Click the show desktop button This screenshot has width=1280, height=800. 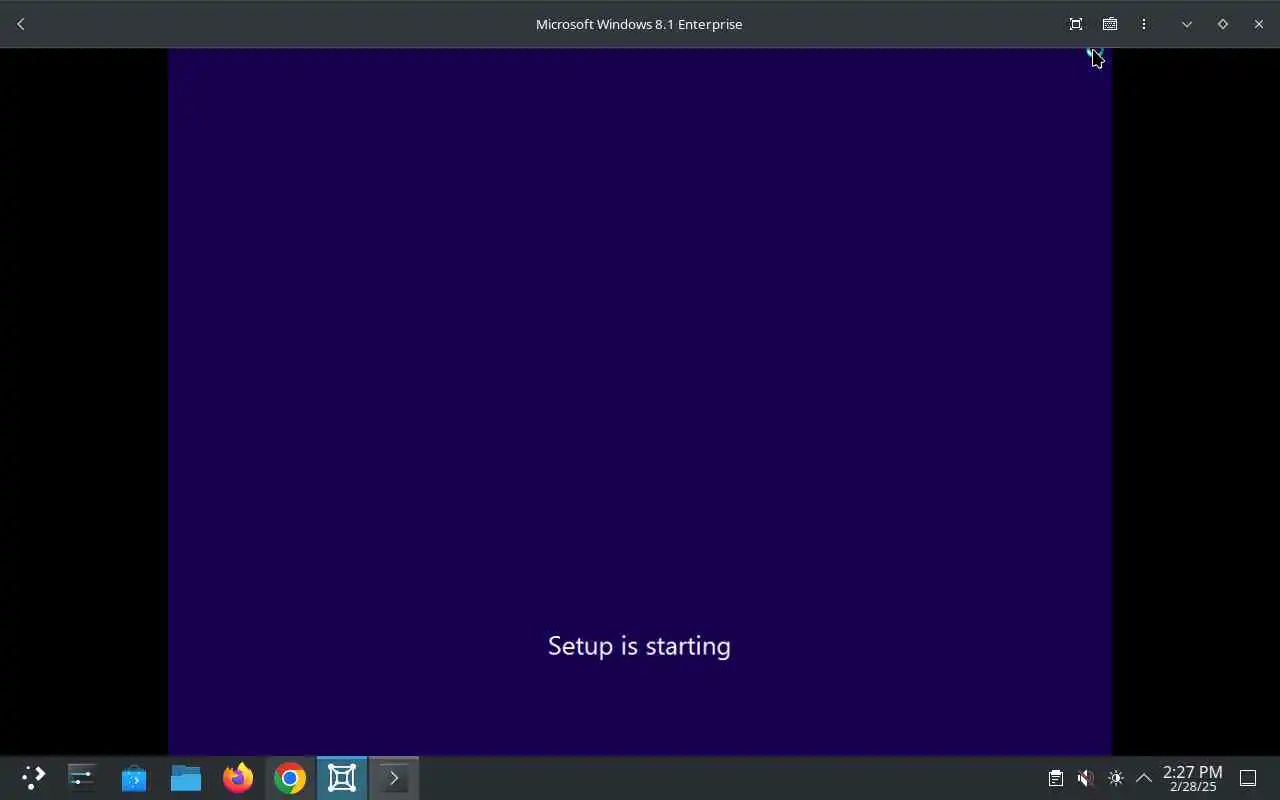coord(1248,778)
